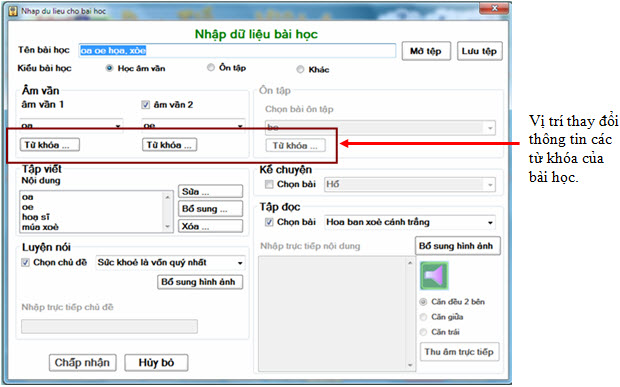
Task: Select the 'Khác' lesson type radio
Action: pyautogui.click(x=300, y=70)
